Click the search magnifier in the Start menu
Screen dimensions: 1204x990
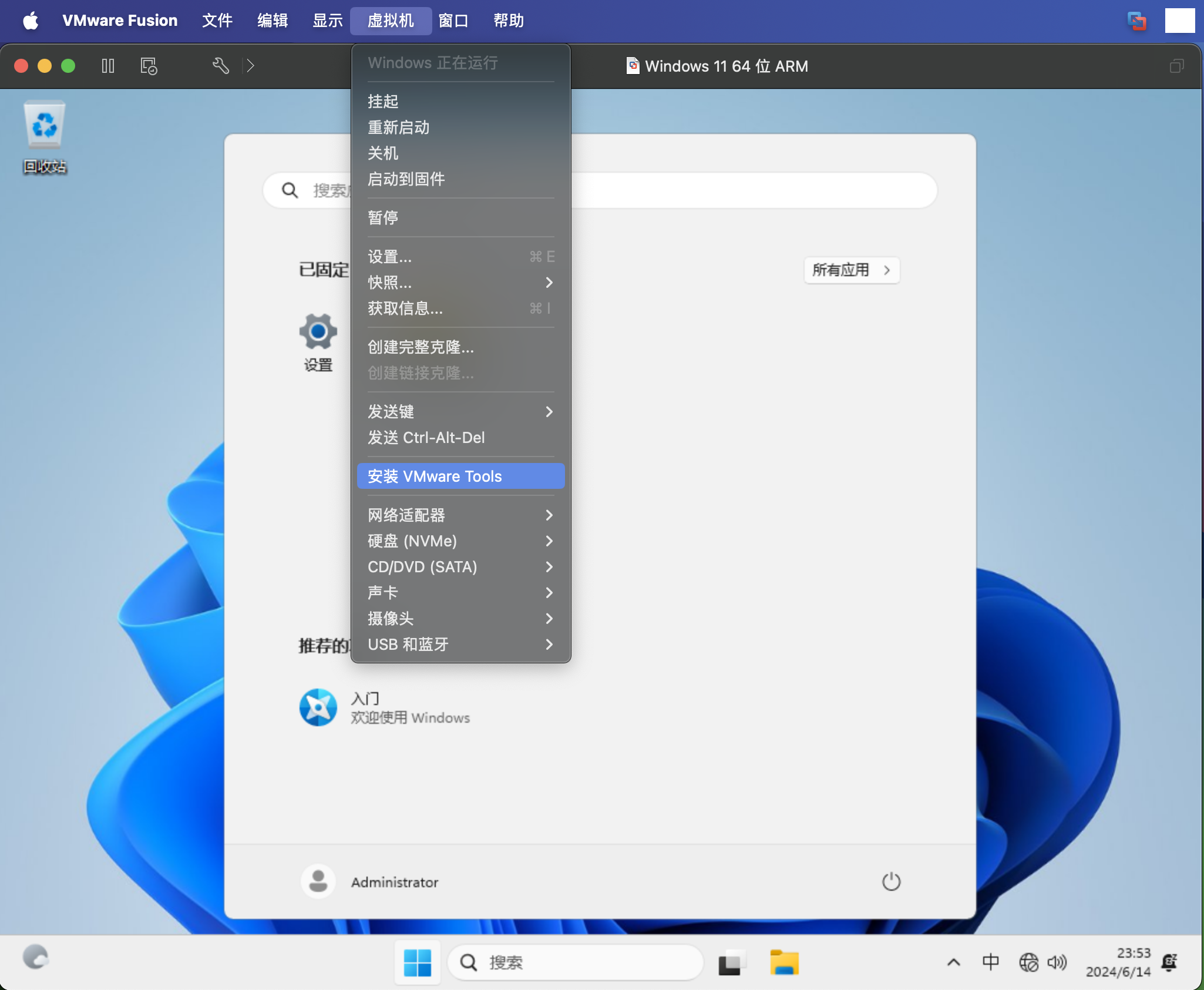tap(290, 190)
